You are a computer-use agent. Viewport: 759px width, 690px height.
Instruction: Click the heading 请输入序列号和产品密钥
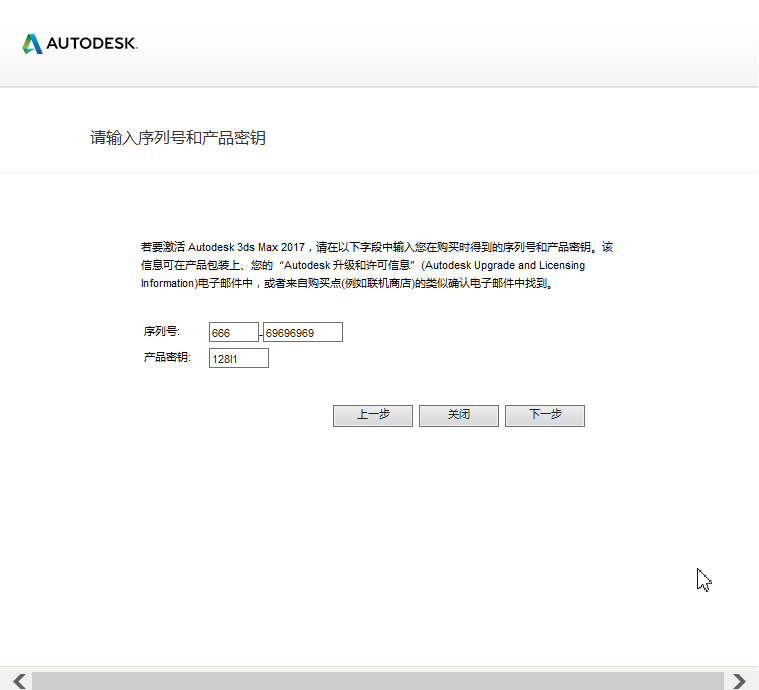click(x=178, y=138)
